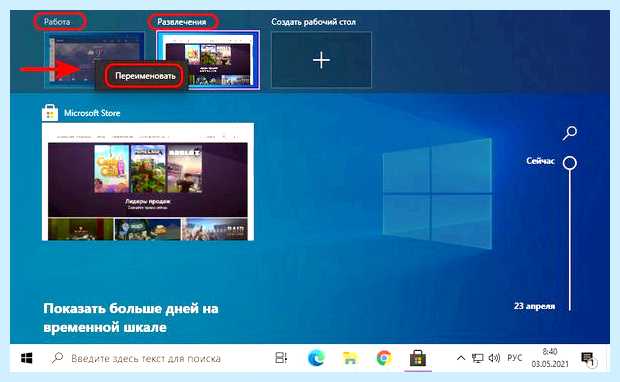Switch to the Развлечения desktop thumbnail
The height and width of the screenshot is (382, 620).
click(x=208, y=60)
